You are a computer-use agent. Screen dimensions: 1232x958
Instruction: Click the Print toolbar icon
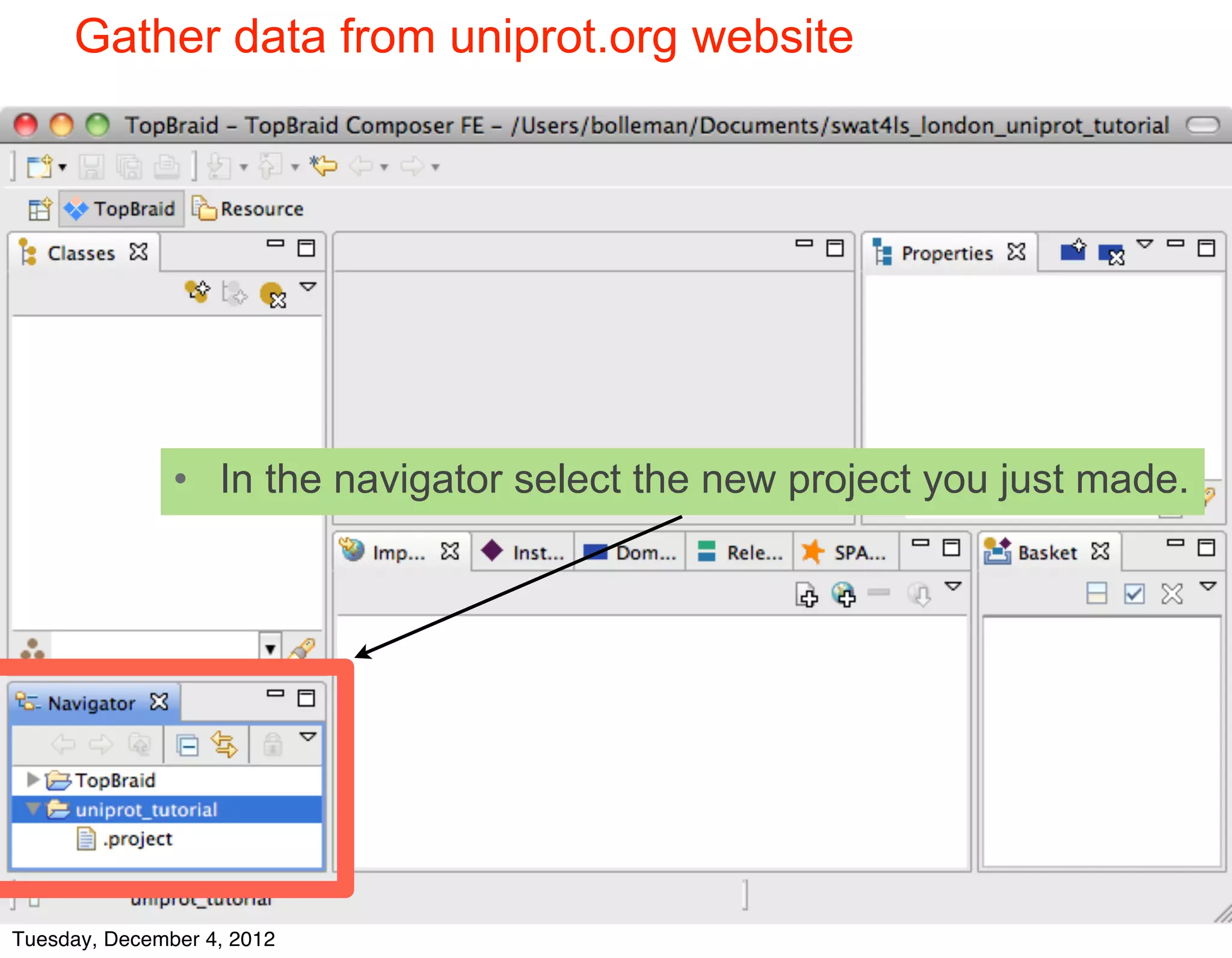(166, 167)
